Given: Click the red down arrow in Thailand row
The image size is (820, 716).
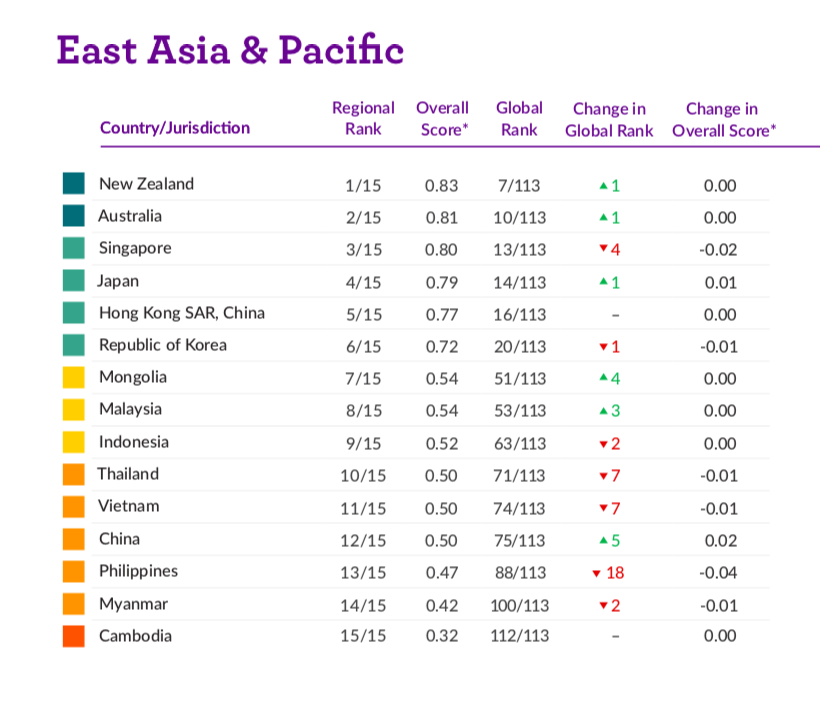Looking at the screenshot, I should (x=603, y=476).
